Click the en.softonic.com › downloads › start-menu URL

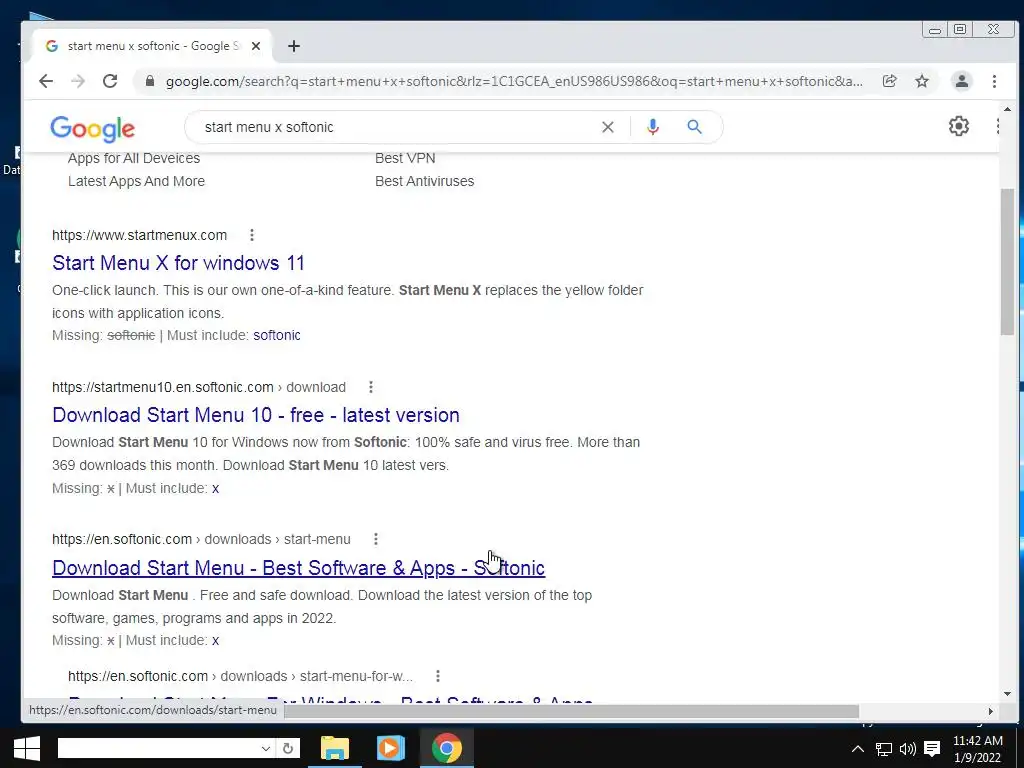click(x=201, y=539)
